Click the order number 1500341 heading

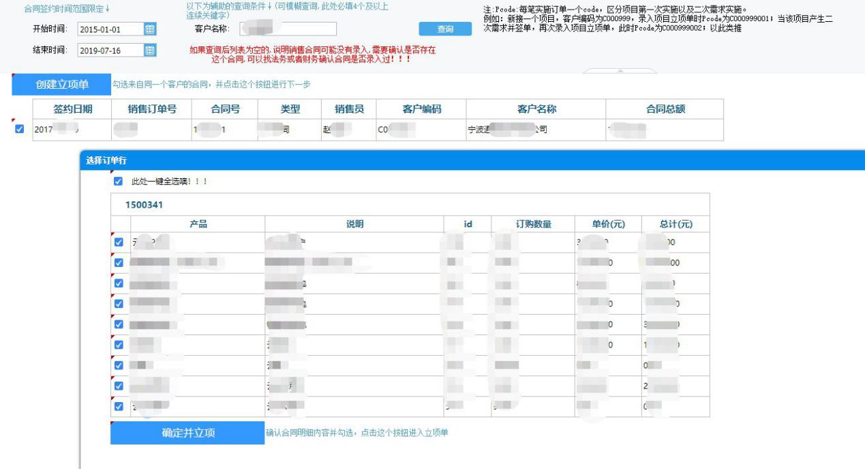tap(144, 205)
